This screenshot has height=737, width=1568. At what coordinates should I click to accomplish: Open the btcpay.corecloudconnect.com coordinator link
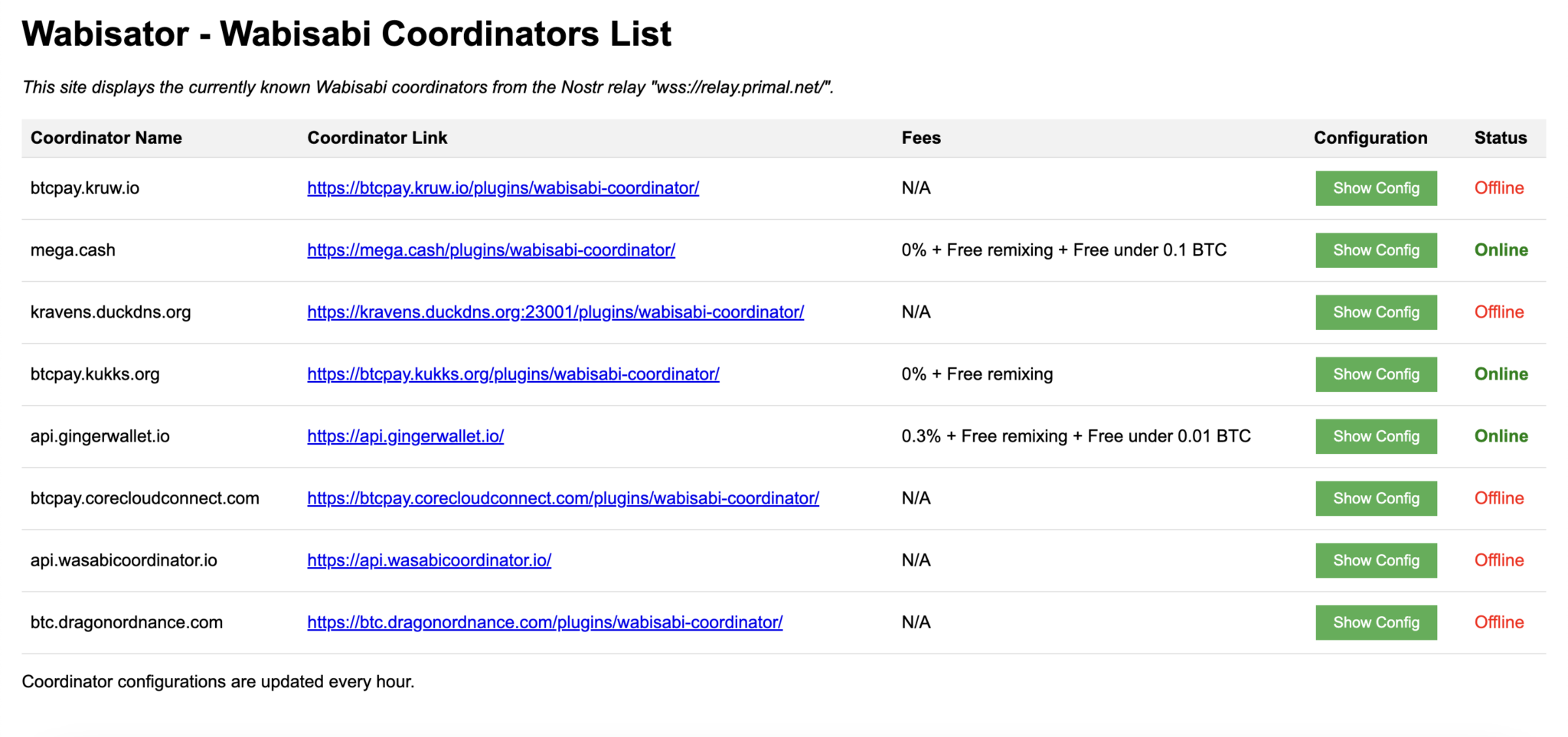coord(563,497)
